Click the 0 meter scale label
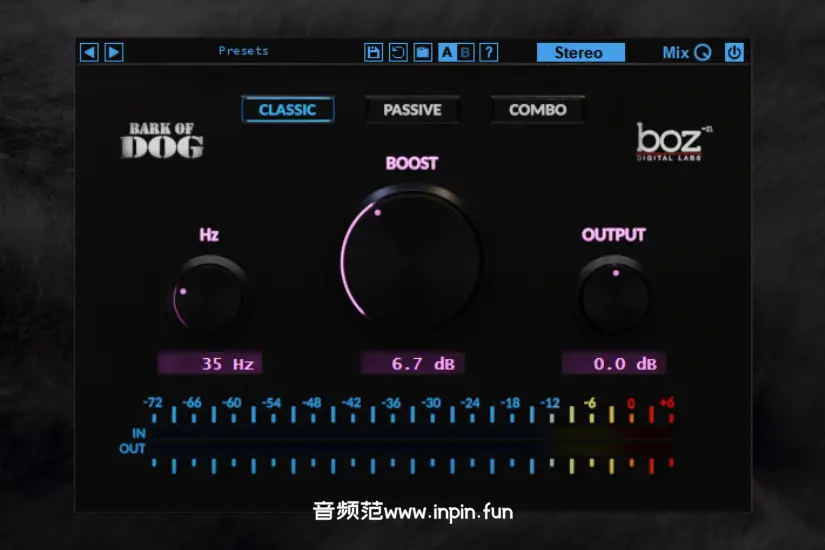This screenshot has height=550, width=825. point(631,403)
